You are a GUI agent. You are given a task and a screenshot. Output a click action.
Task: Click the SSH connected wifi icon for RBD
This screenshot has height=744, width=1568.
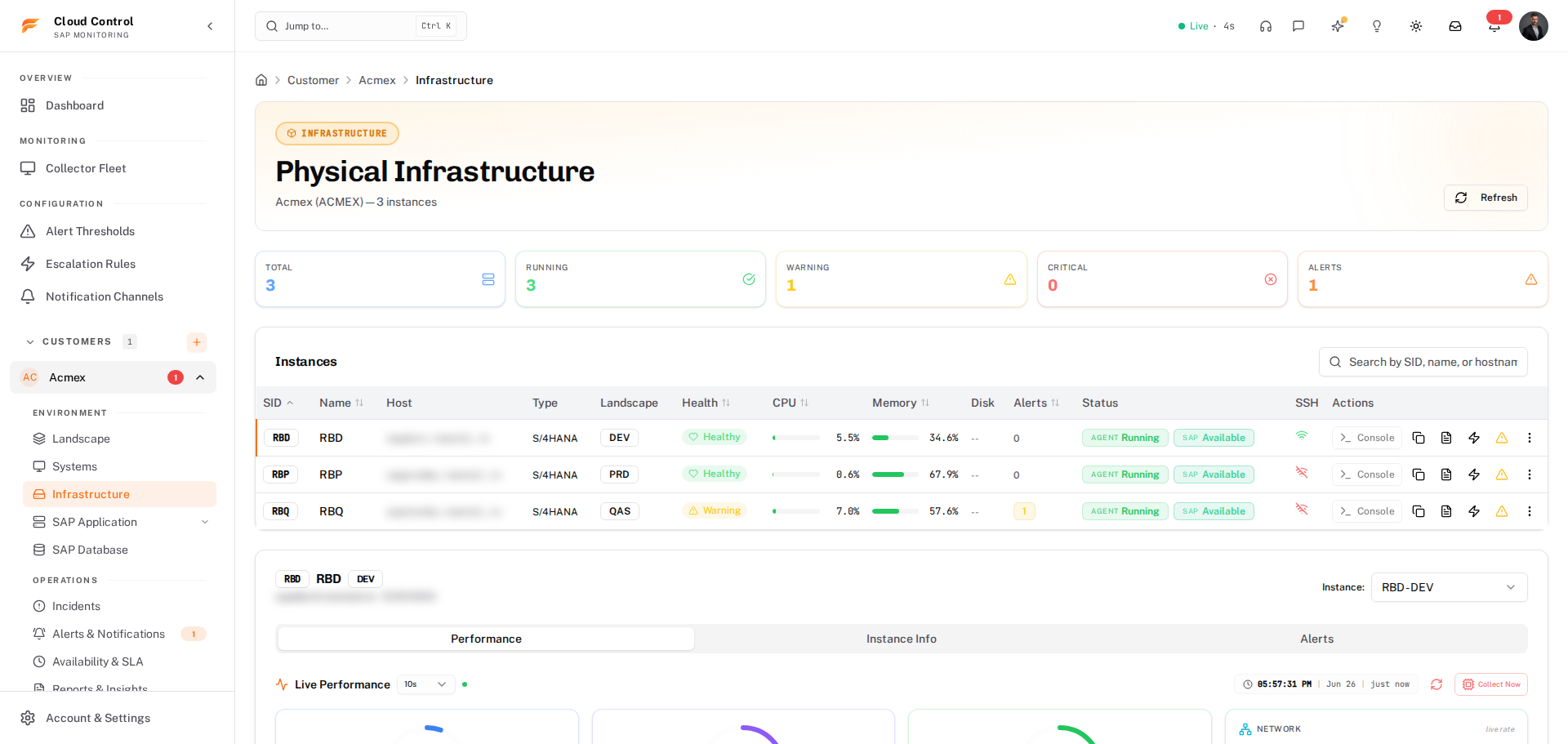click(x=1302, y=436)
